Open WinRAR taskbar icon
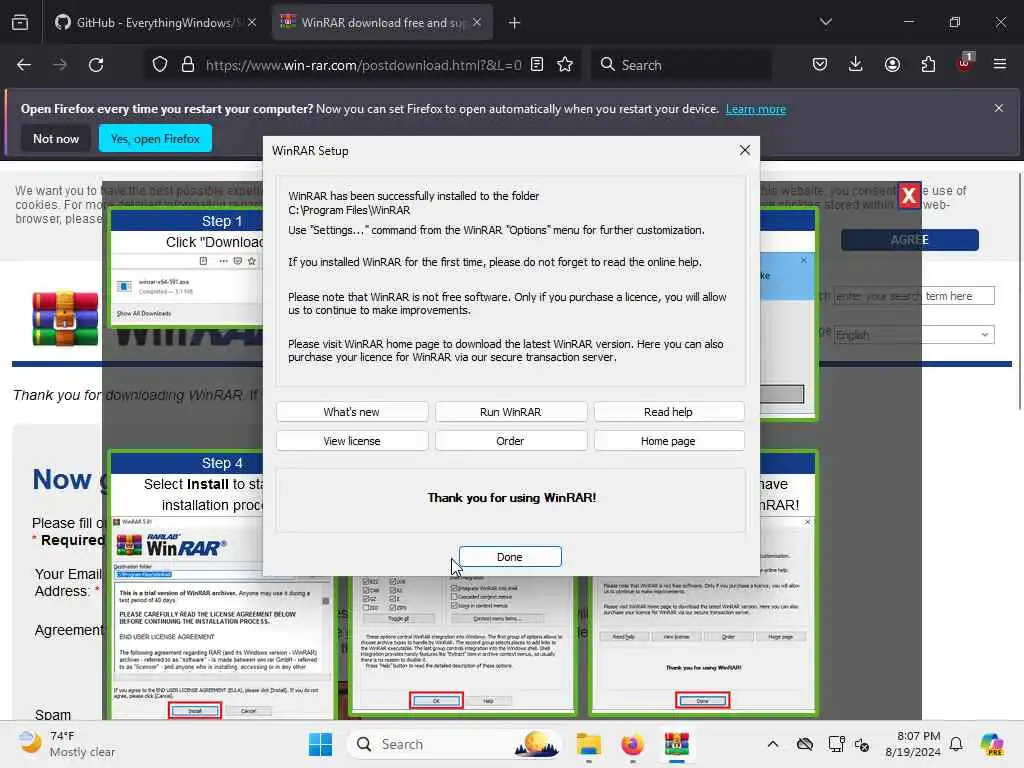 coord(677,744)
